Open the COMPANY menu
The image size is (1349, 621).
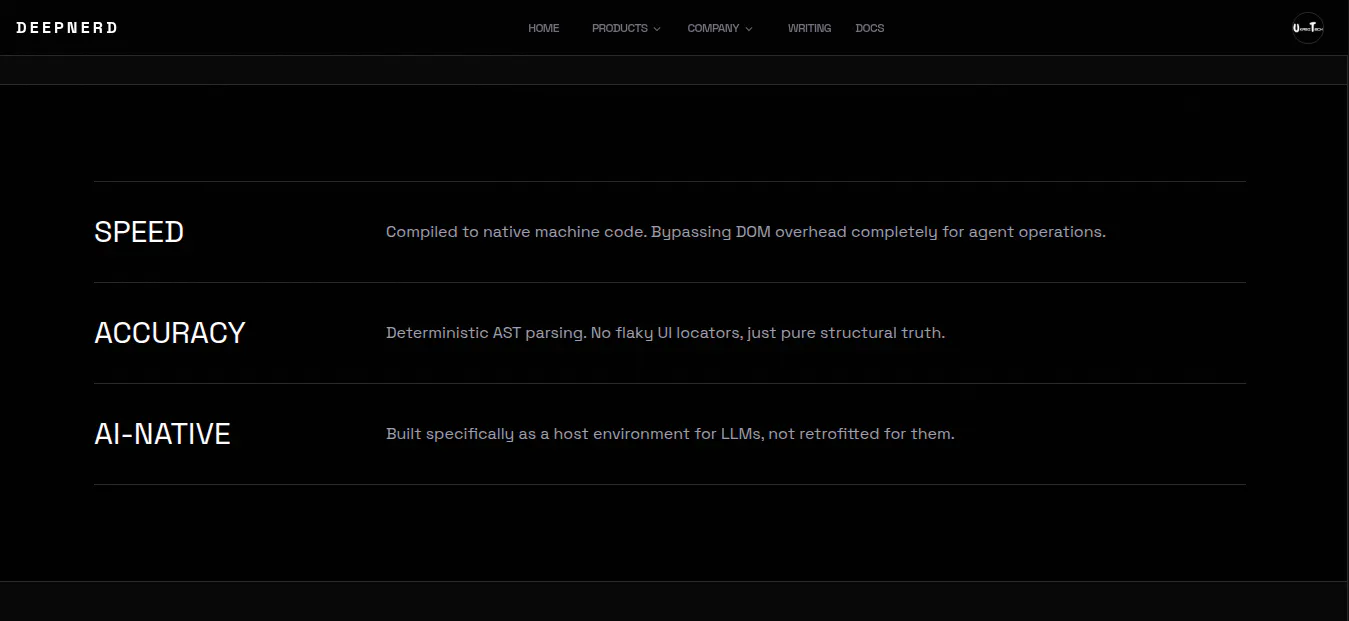point(720,28)
